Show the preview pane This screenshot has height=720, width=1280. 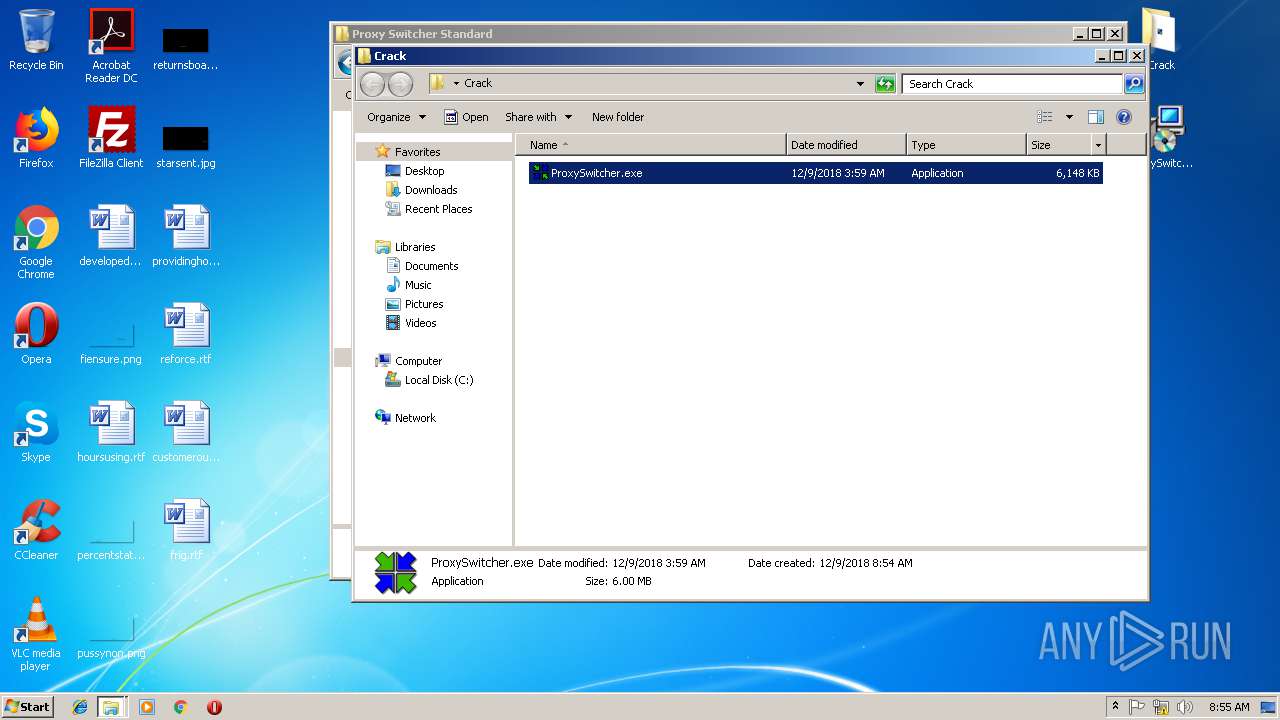tap(1096, 117)
